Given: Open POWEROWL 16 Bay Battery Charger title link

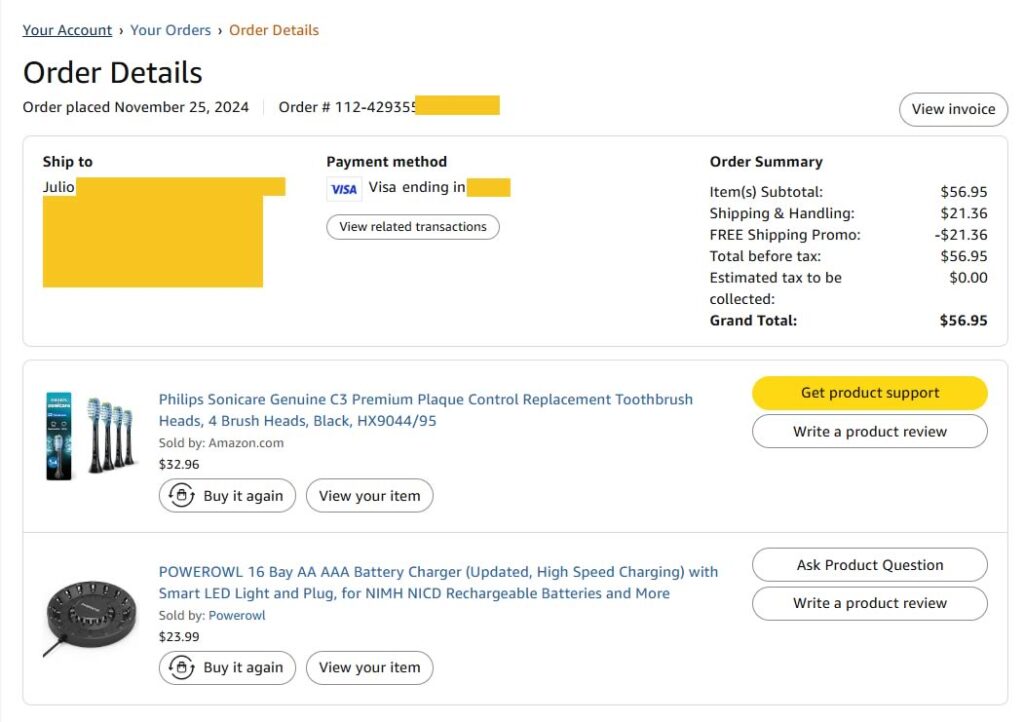Looking at the screenshot, I should coord(438,582).
